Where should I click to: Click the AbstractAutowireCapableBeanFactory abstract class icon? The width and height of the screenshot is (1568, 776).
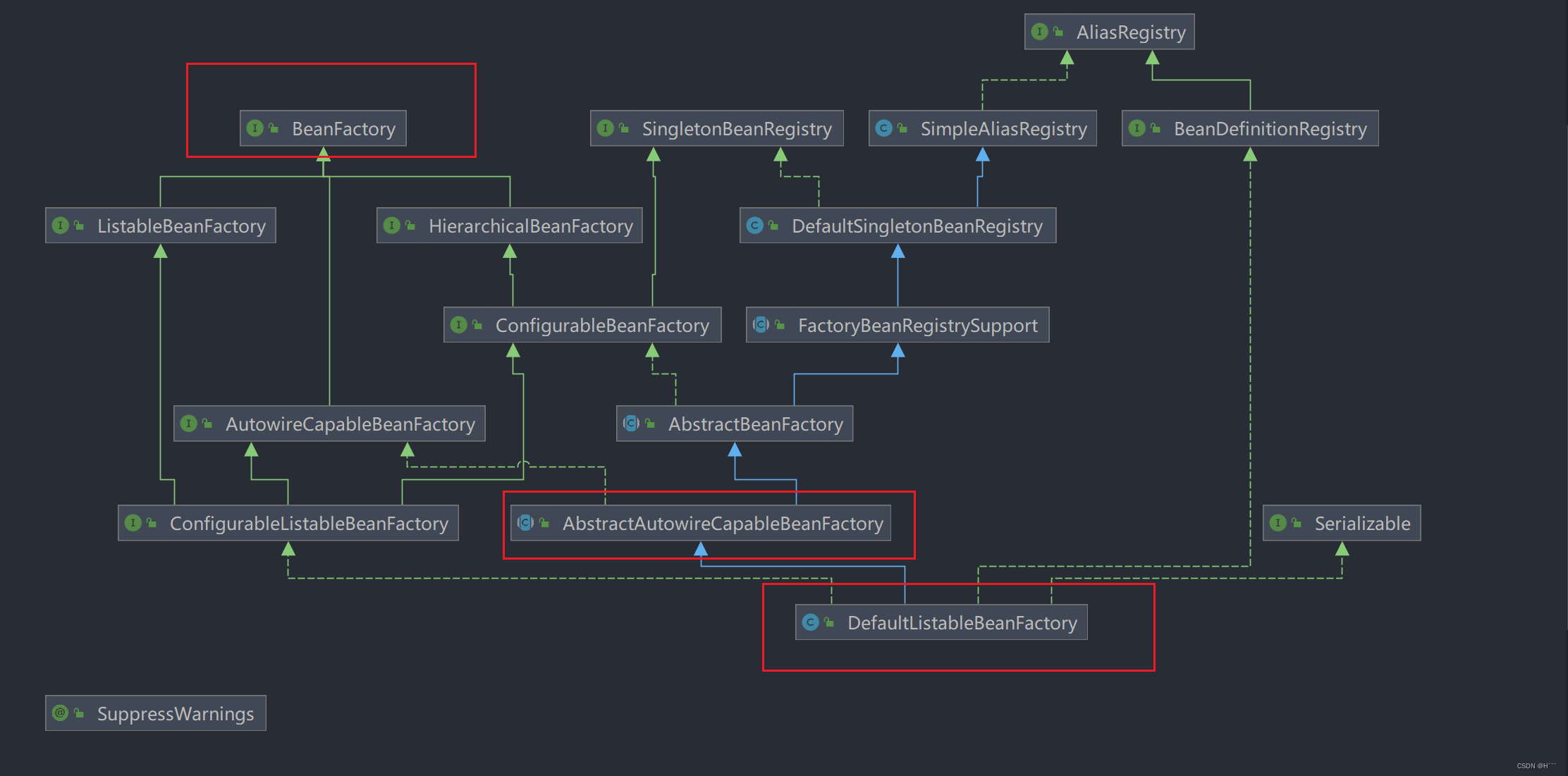coord(526,523)
